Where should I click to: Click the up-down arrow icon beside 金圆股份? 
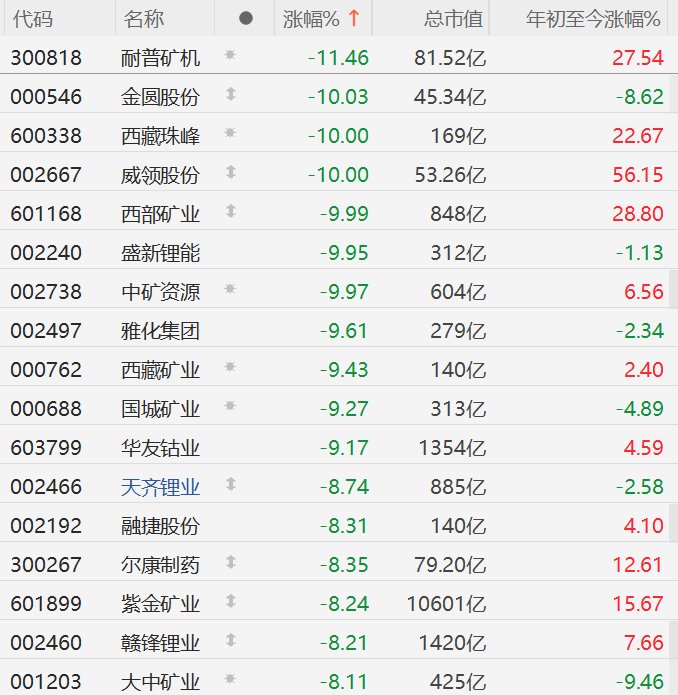tap(230, 94)
